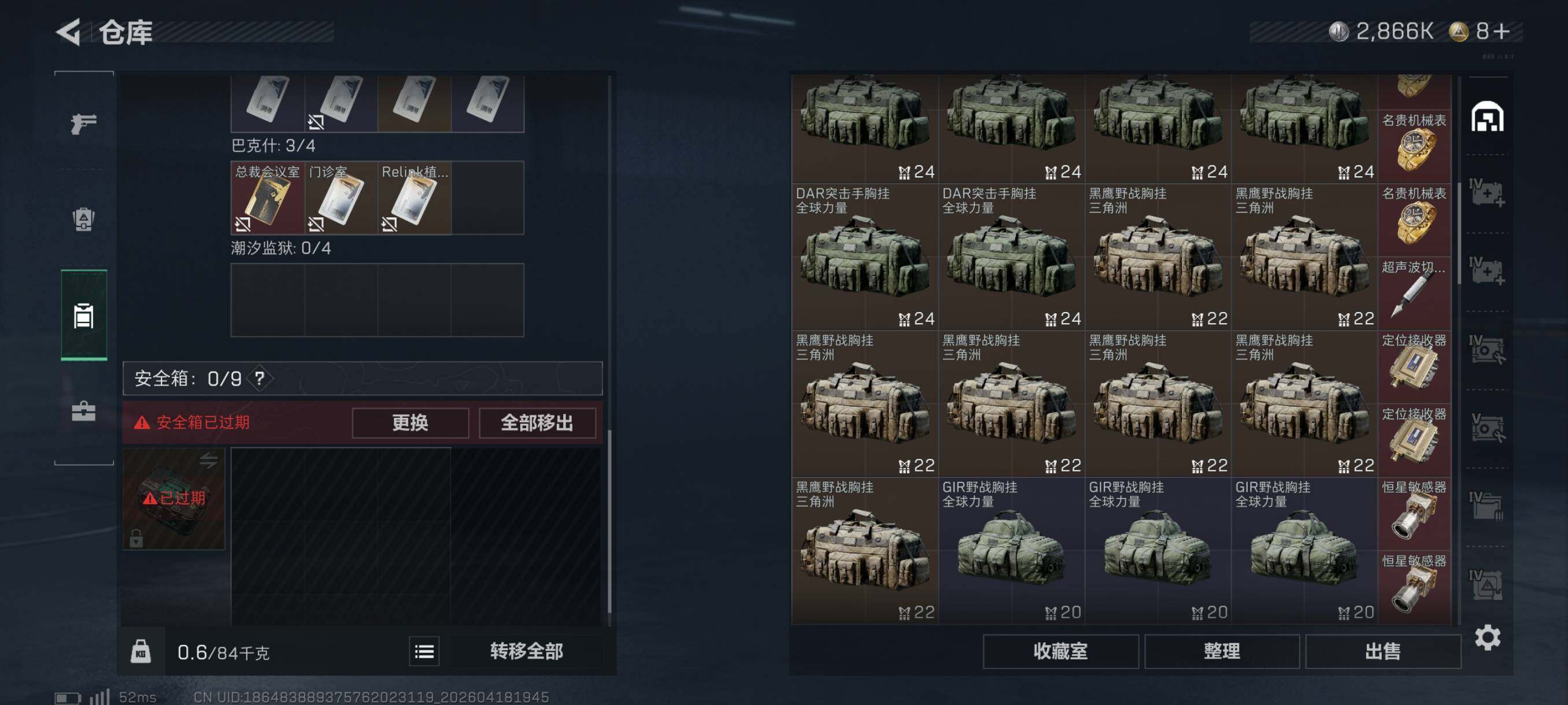This screenshot has width=1568, height=705.
Task: Click the 转移全部 button
Action: coord(527,651)
